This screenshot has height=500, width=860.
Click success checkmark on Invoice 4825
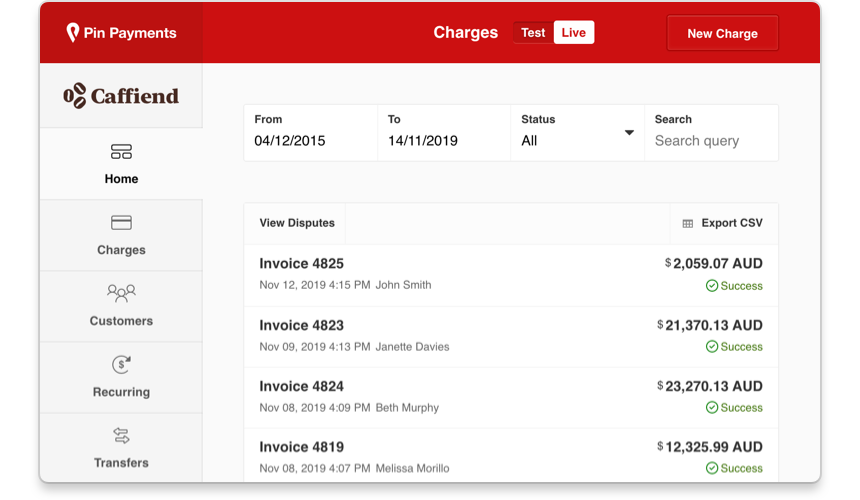pos(712,286)
